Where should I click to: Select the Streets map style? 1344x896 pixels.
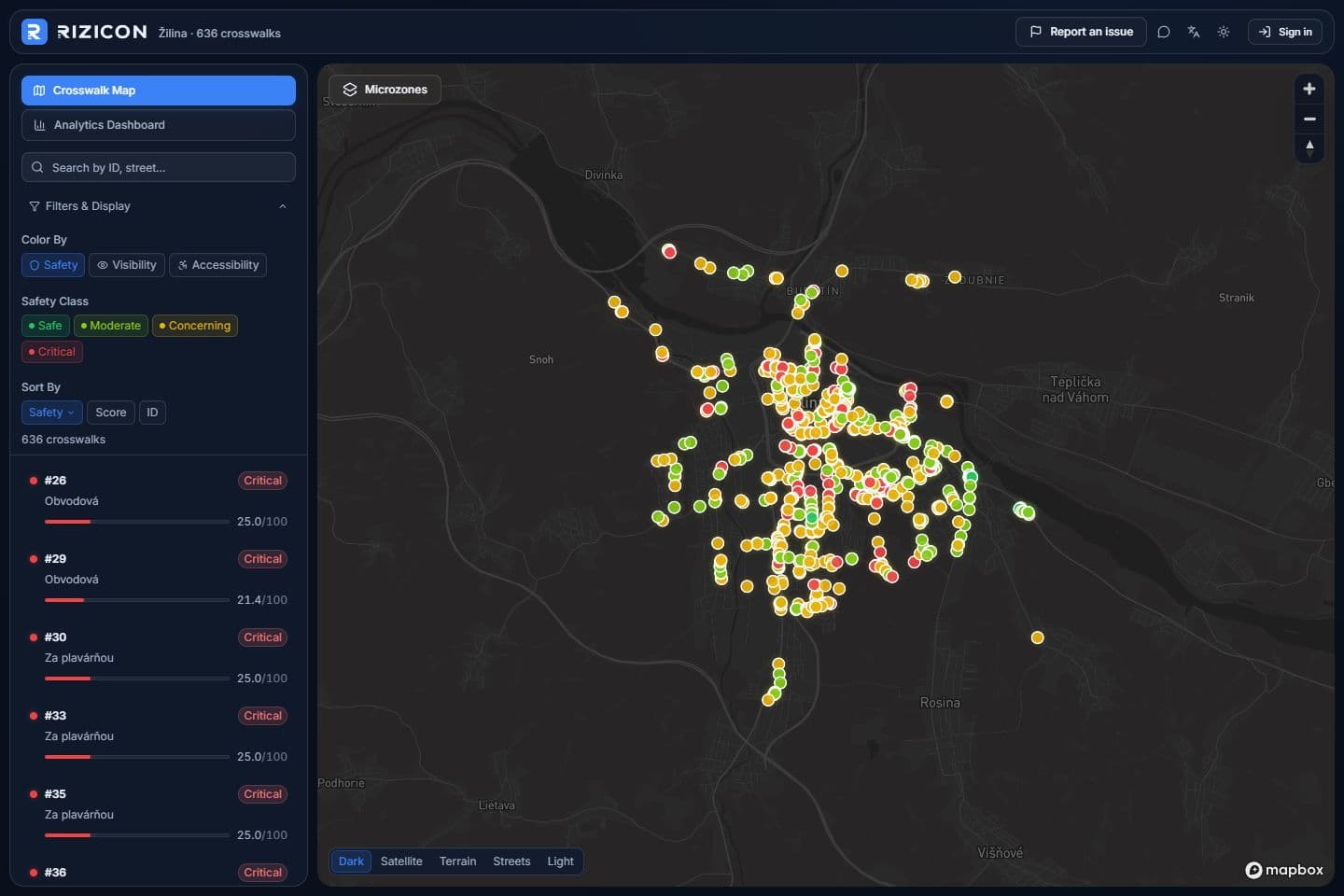511,861
